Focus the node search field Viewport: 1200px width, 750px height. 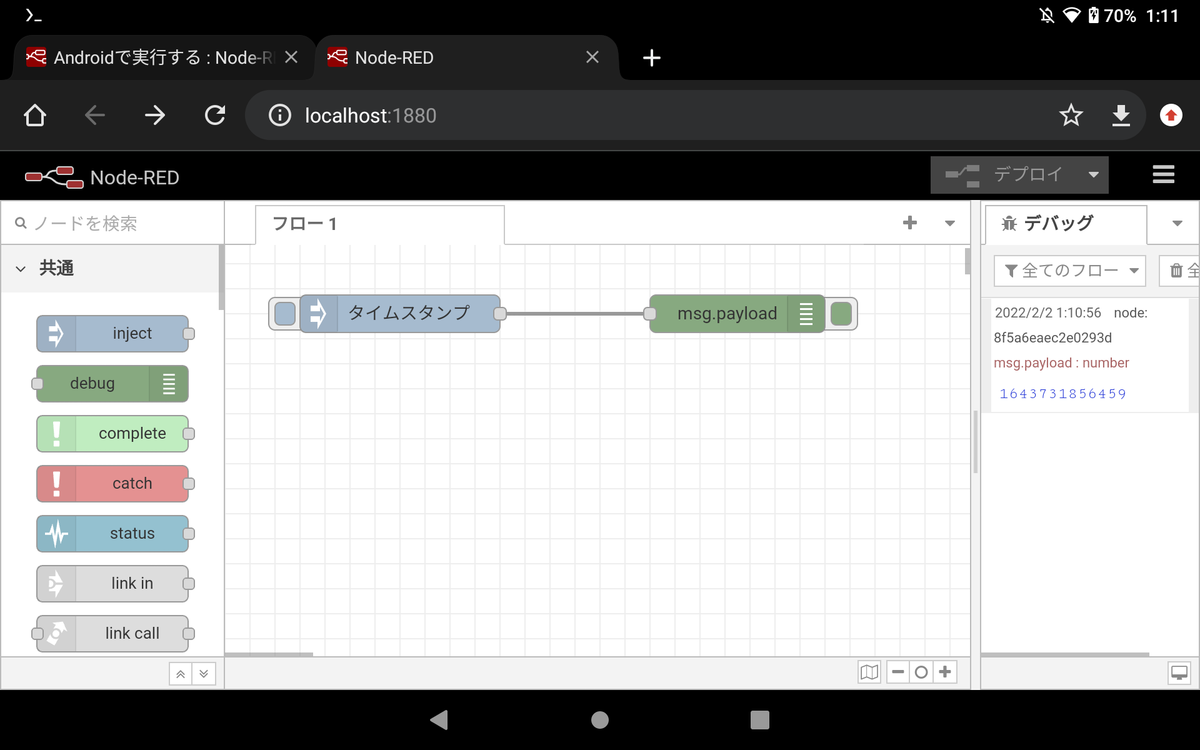112,223
